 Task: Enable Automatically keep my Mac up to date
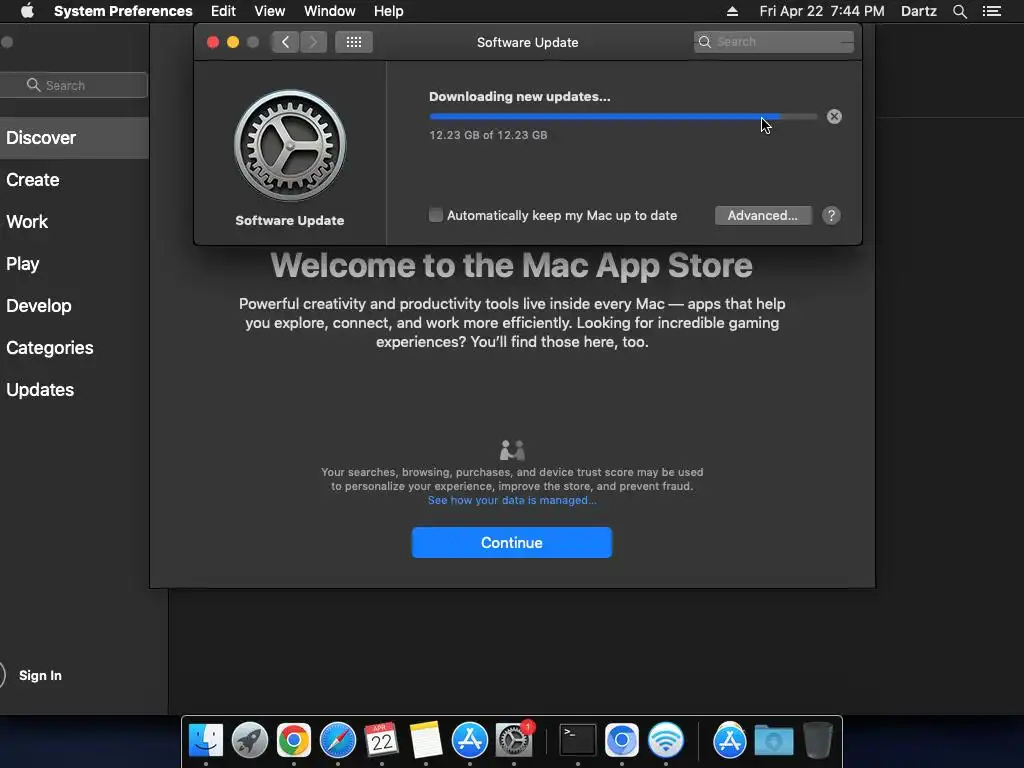tap(436, 215)
